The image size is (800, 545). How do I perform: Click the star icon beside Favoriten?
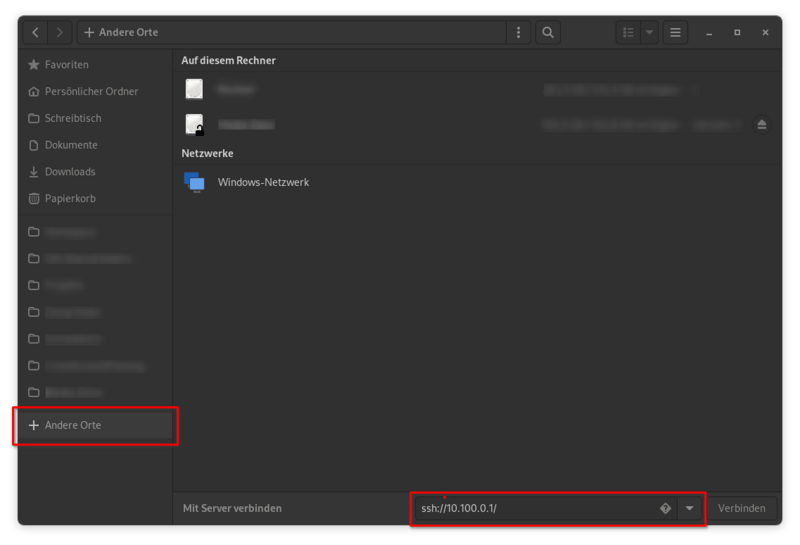[x=34, y=65]
